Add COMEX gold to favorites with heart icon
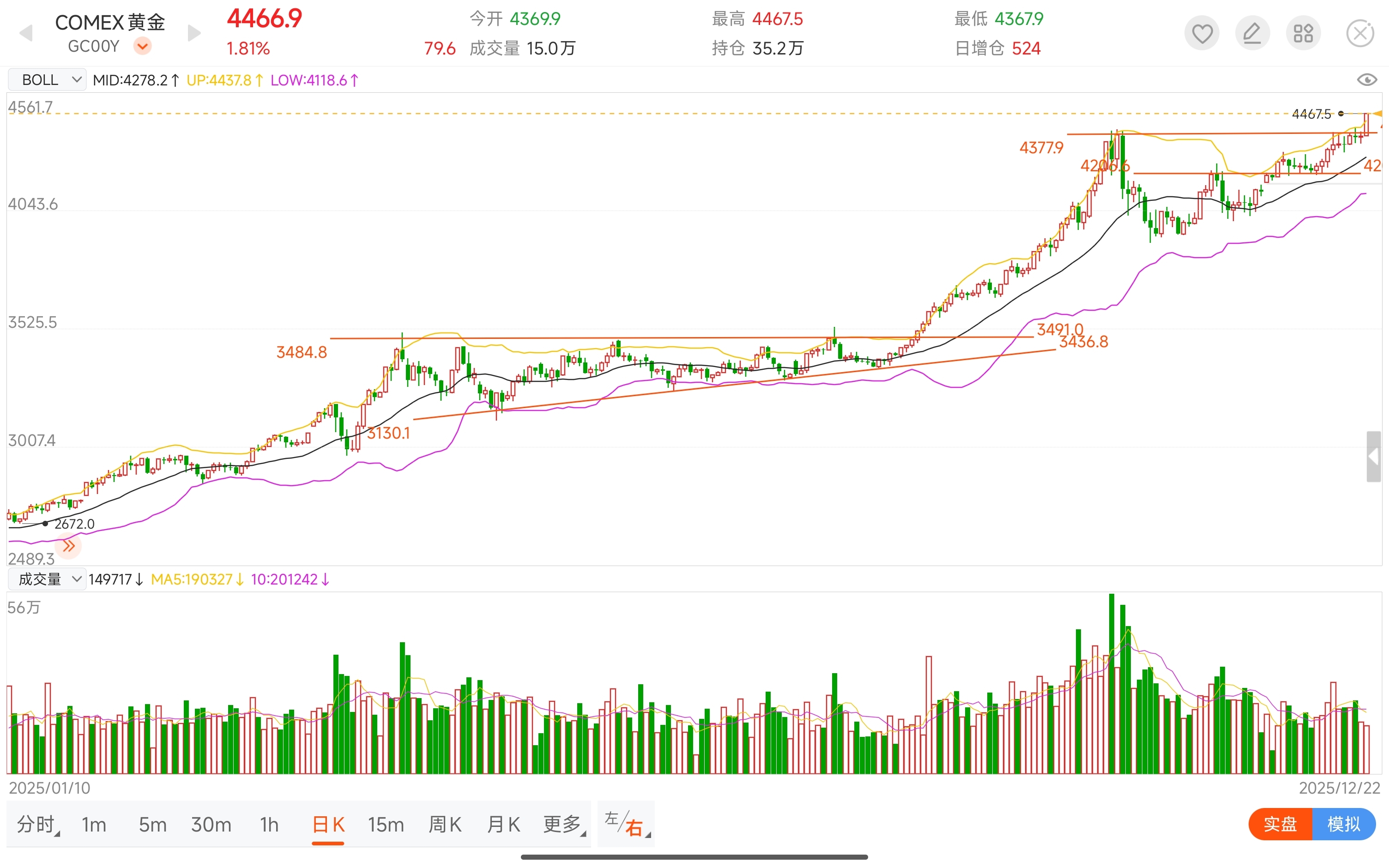Viewport: 1389px width, 868px height. point(1202,33)
